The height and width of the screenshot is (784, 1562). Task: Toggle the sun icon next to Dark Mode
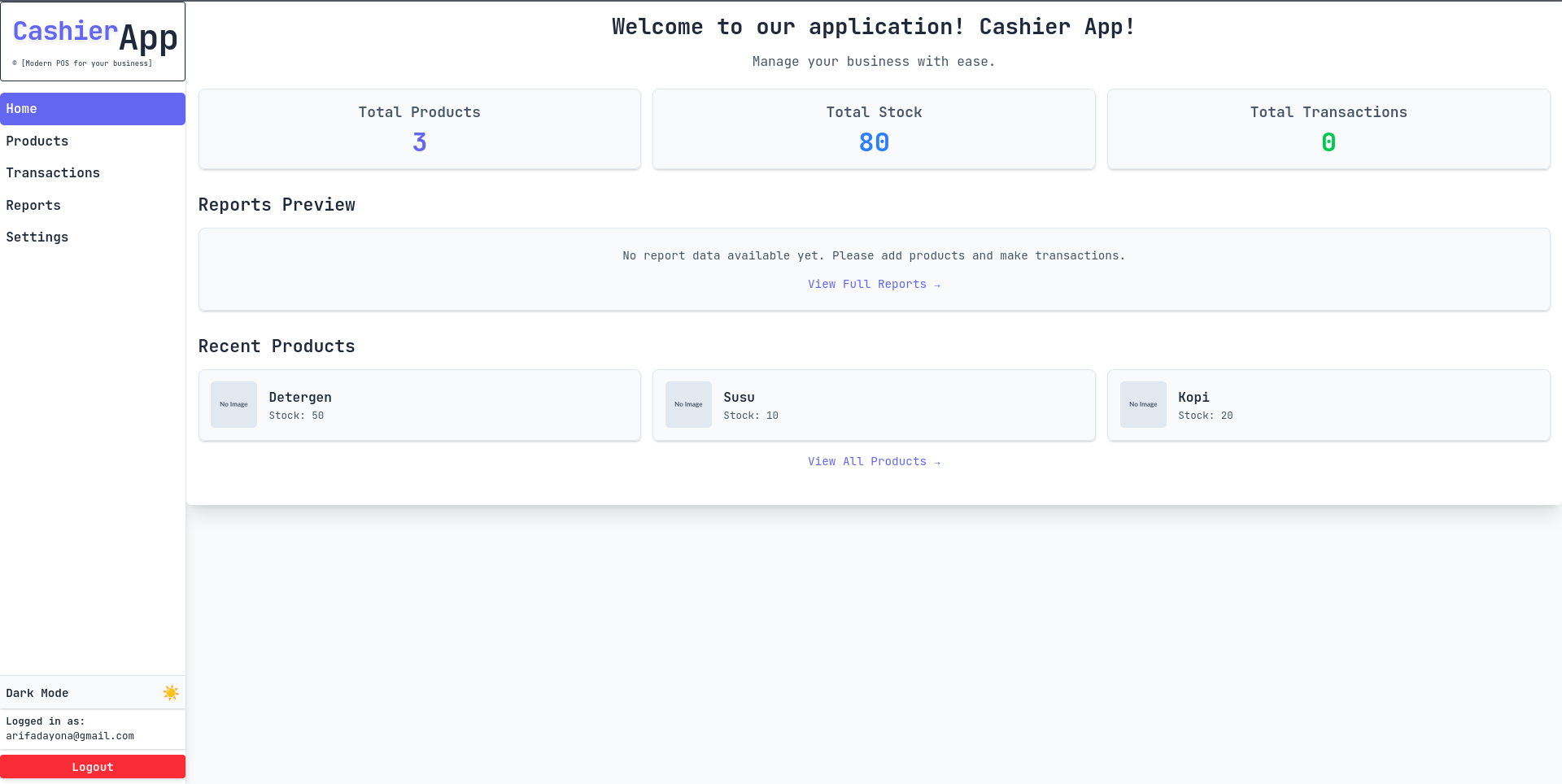pos(171,693)
